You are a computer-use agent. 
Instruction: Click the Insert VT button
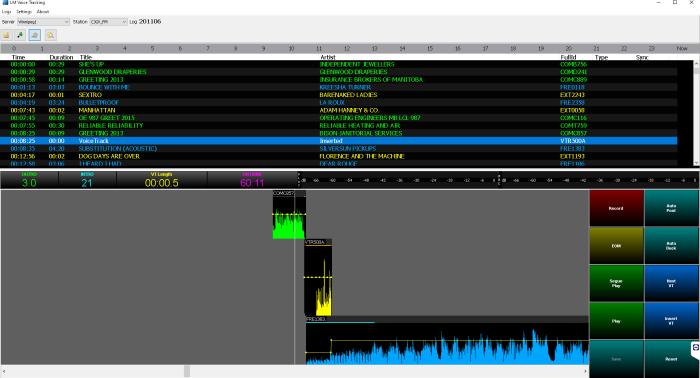pyautogui.click(x=671, y=321)
